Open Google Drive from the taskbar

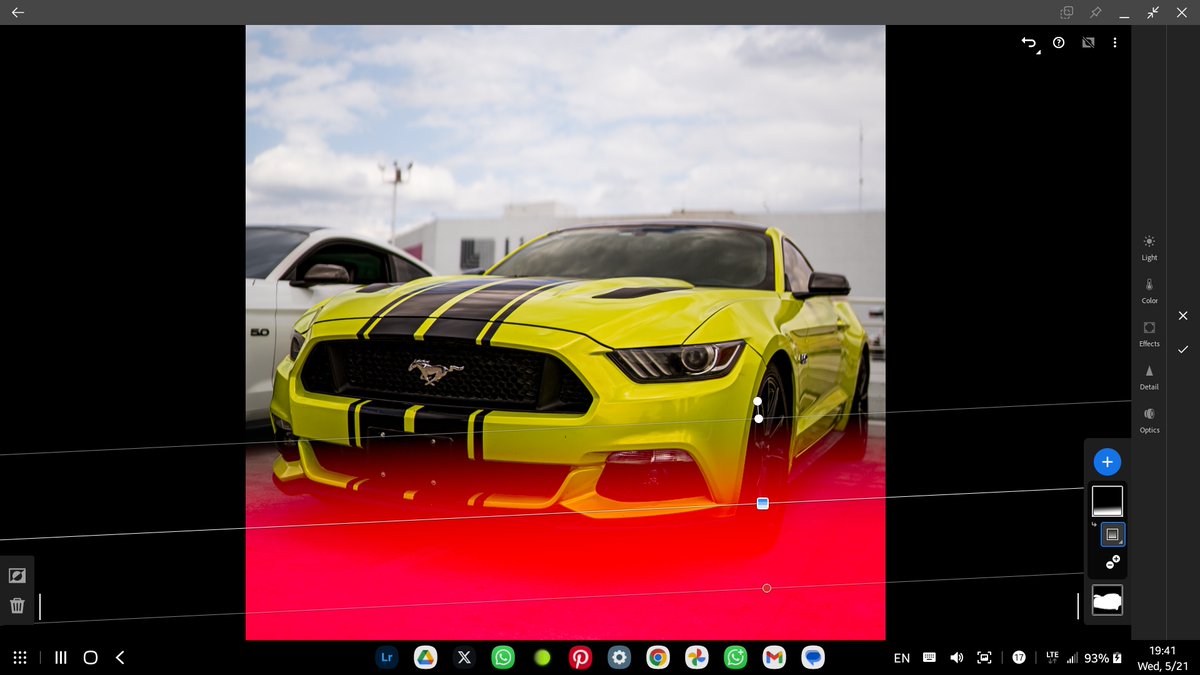[425, 657]
